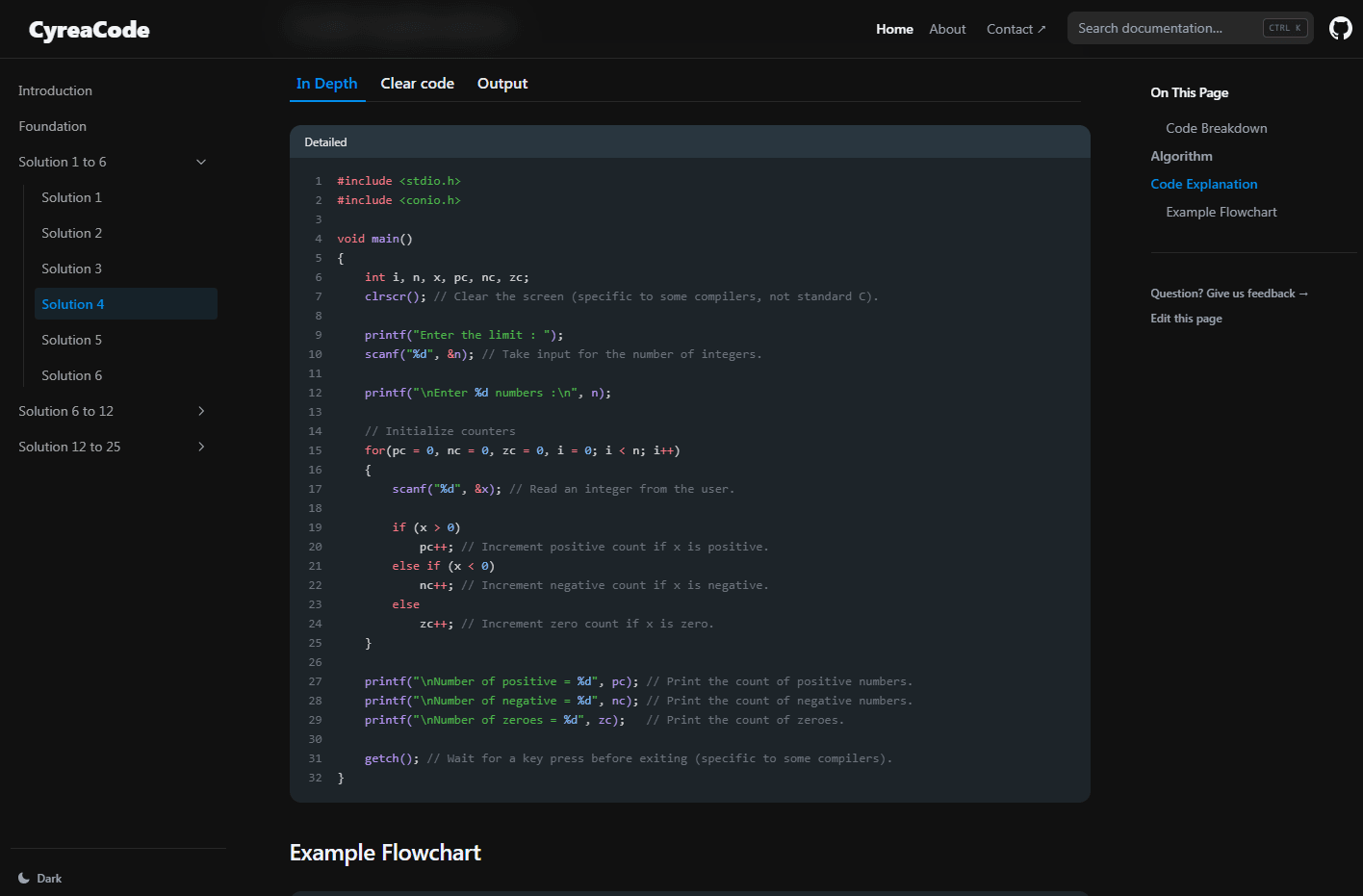Click line number 32 in code gutter

coord(315,778)
